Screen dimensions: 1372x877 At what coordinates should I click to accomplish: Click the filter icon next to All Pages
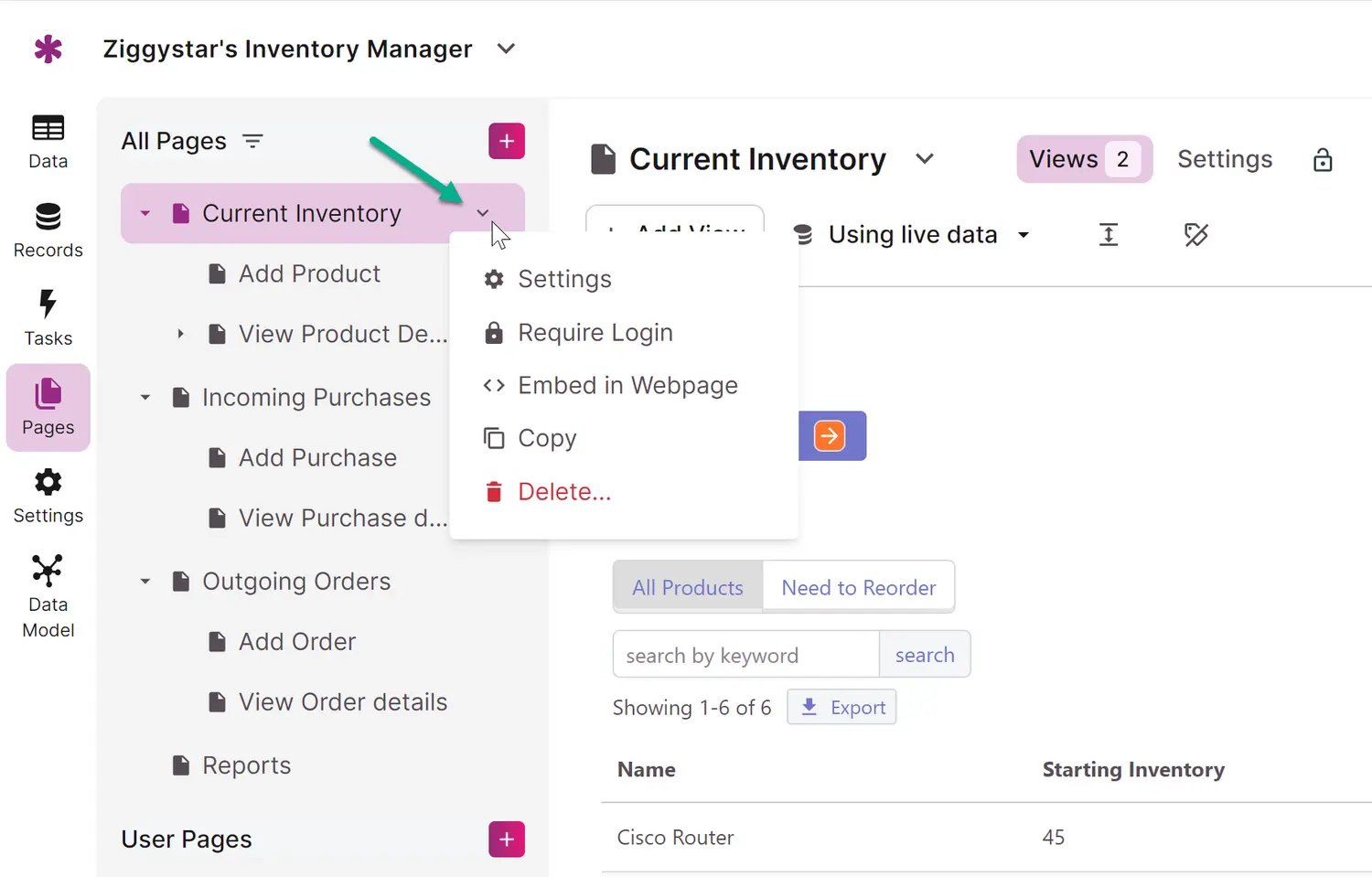tap(252, 141)
